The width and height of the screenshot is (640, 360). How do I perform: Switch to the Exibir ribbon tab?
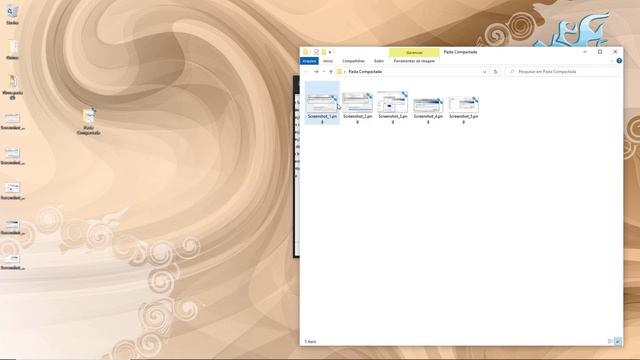click(379, 61)
